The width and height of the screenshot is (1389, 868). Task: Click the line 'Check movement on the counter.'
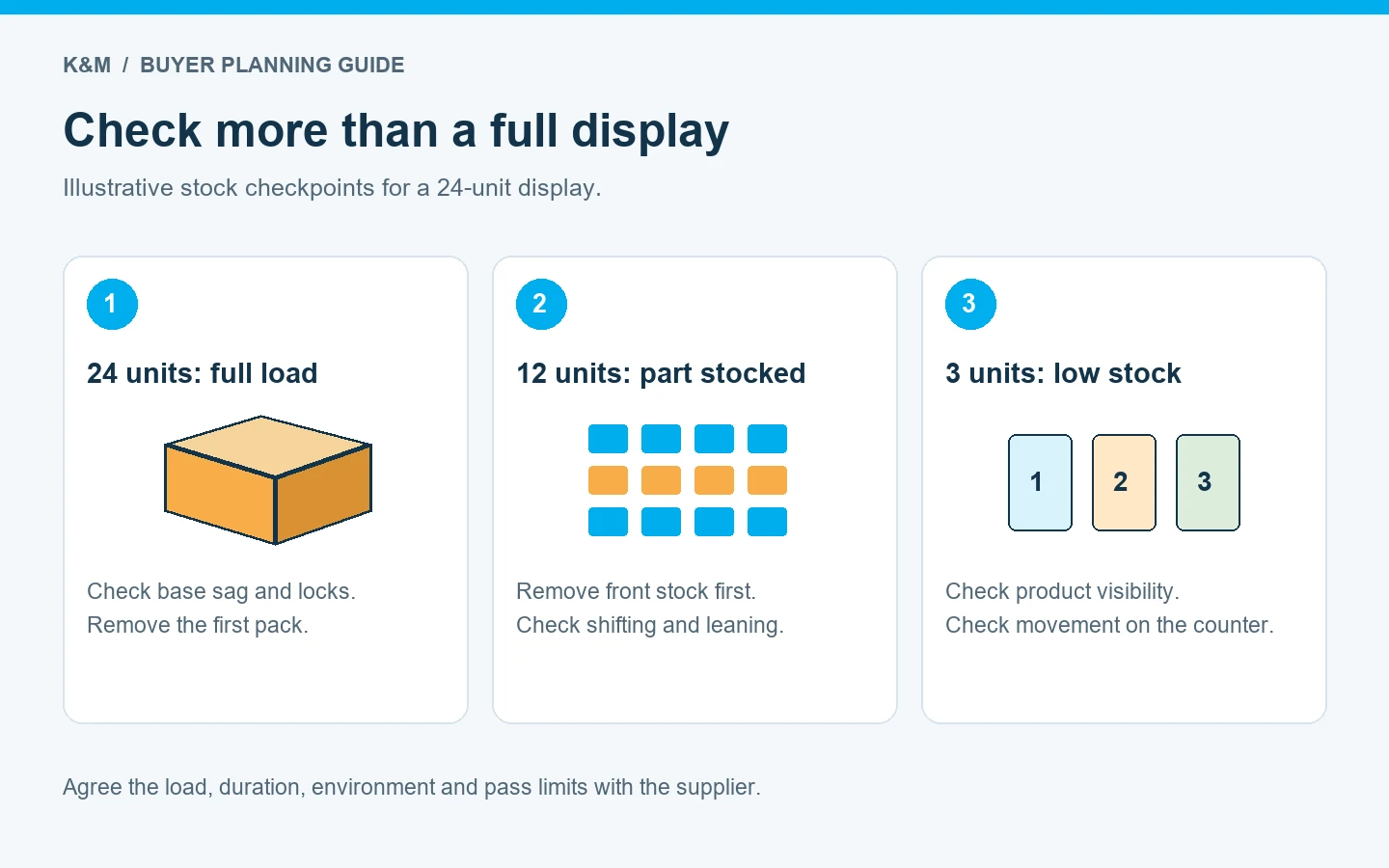click(1109, 625)
